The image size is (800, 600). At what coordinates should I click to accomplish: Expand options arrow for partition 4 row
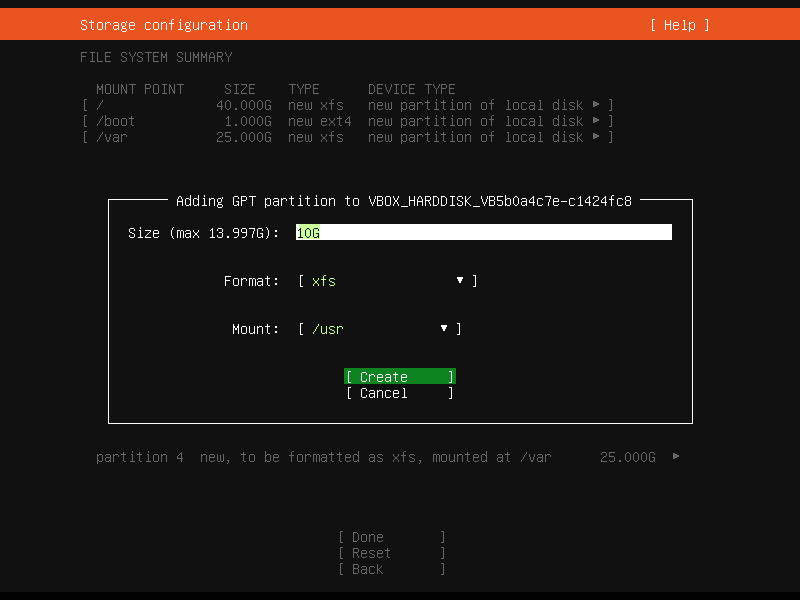pos(674,457)
